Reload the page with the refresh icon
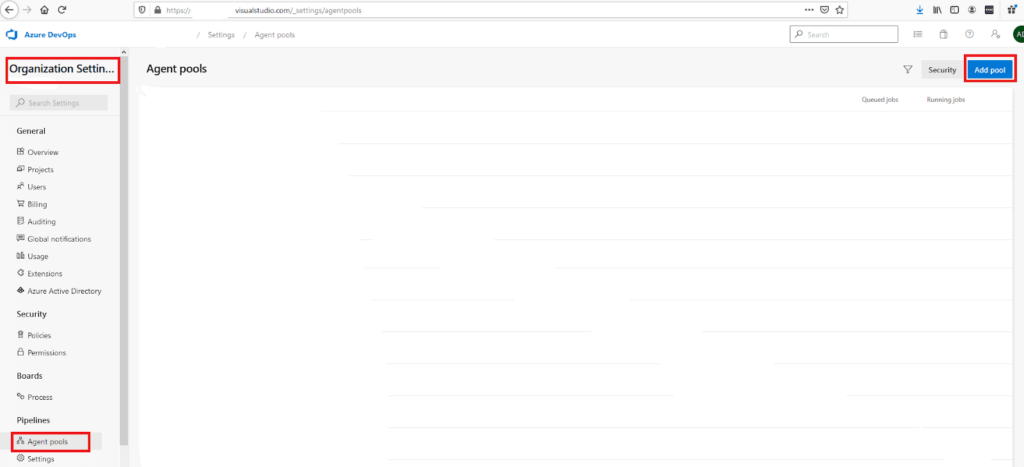Screen dimensions: 1024x467 (x=62, y=10)
